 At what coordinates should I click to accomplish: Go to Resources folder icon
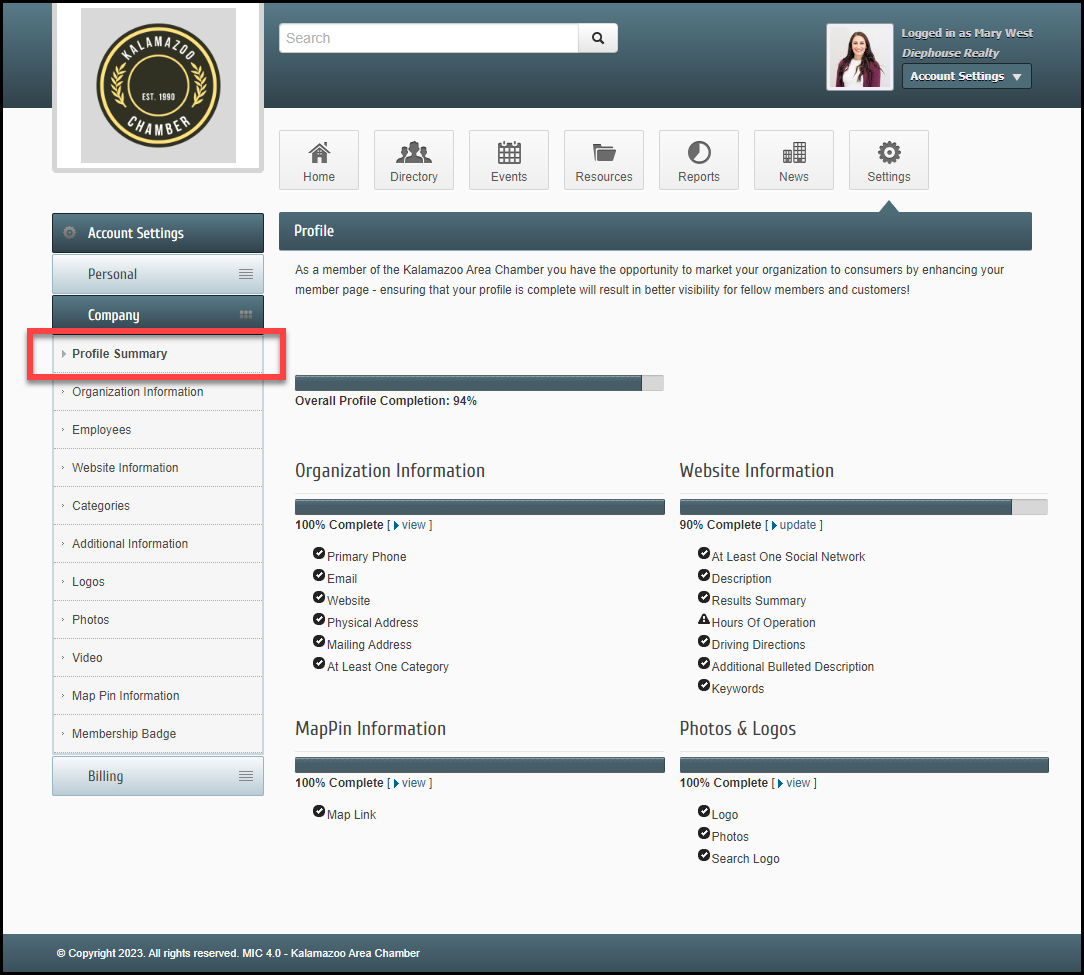603,153
